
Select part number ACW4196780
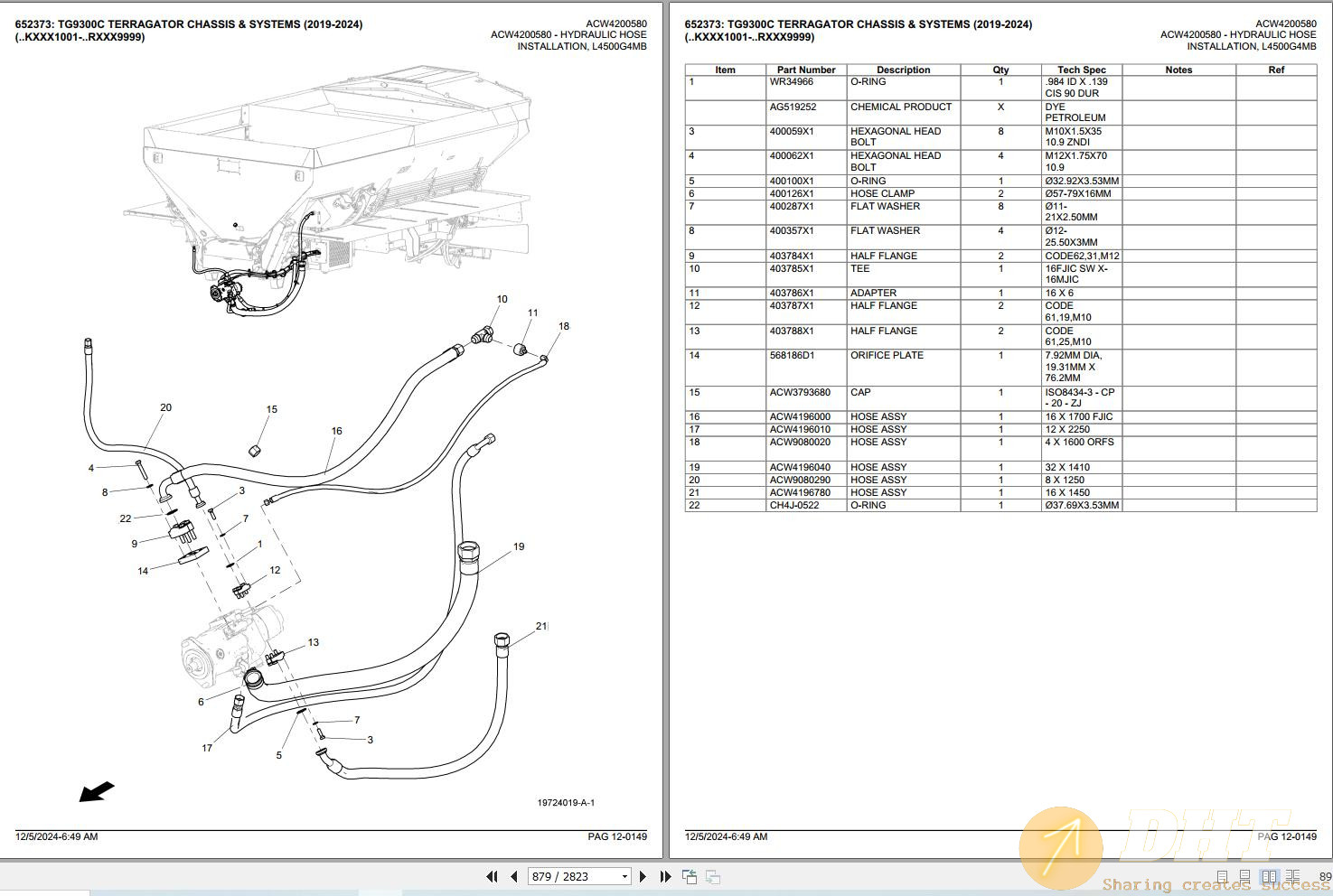click(x=800, y=492)
